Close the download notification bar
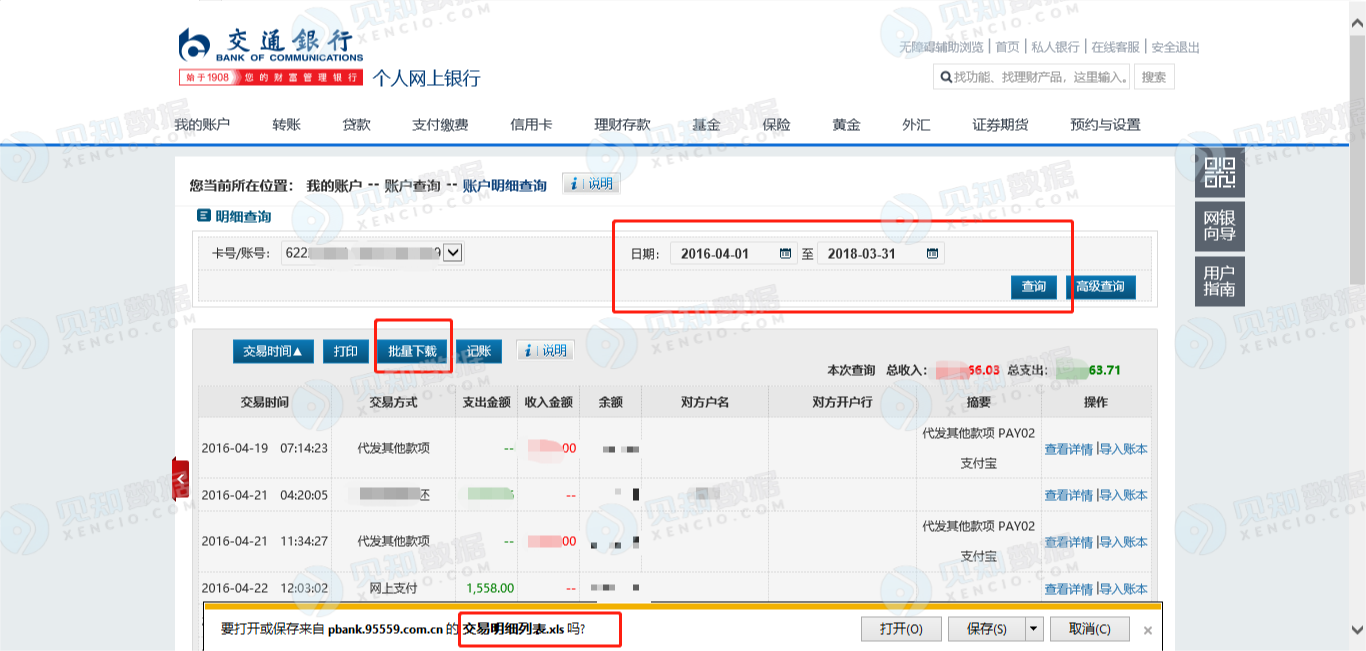The height and width of the screenshot is (651, 1366). click(1148, 630)
